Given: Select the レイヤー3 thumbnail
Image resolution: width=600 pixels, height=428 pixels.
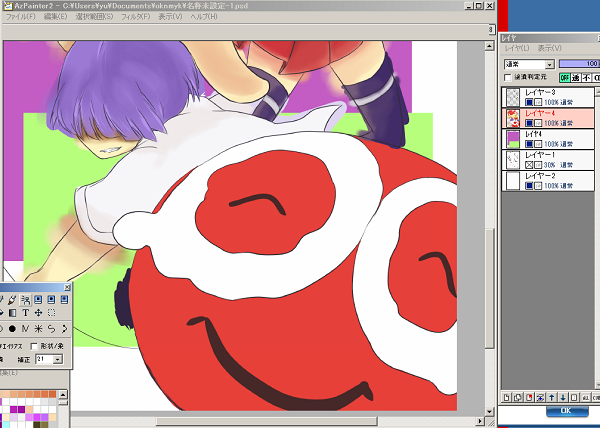Looking at the screenshot, I should (512, 97).
